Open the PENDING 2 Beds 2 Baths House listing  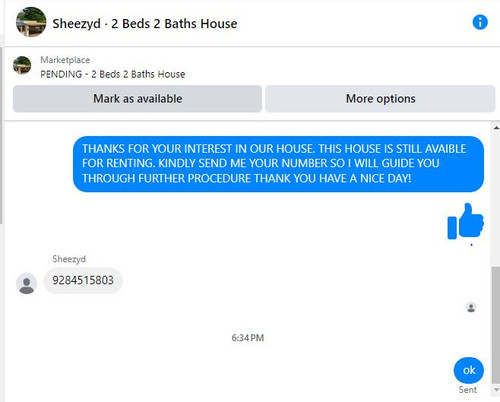(113, 74)
